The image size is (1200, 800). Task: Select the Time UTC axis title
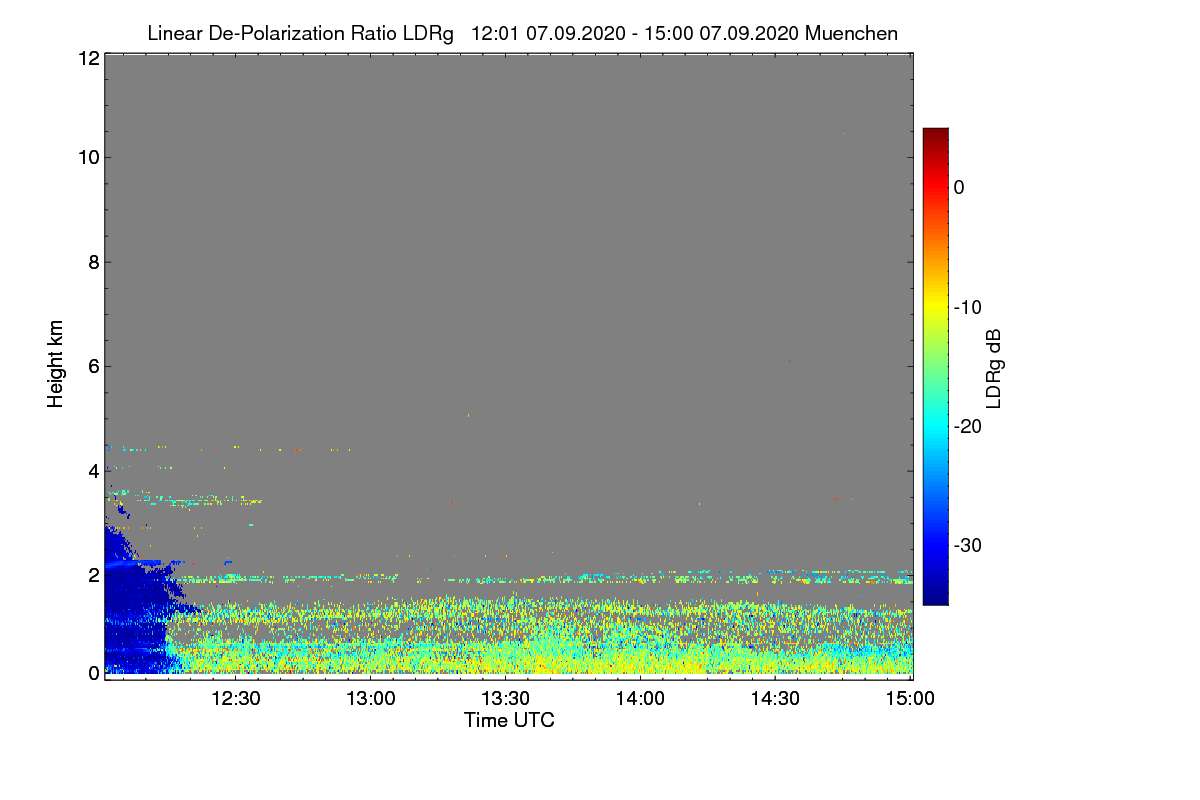click(509, 720)
